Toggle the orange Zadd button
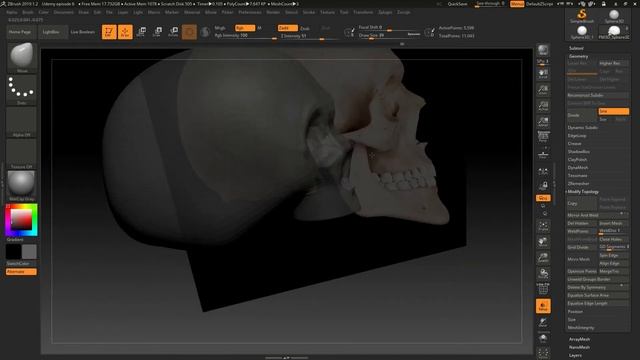The height and width of the screenshot is (360, 640). 287,28
